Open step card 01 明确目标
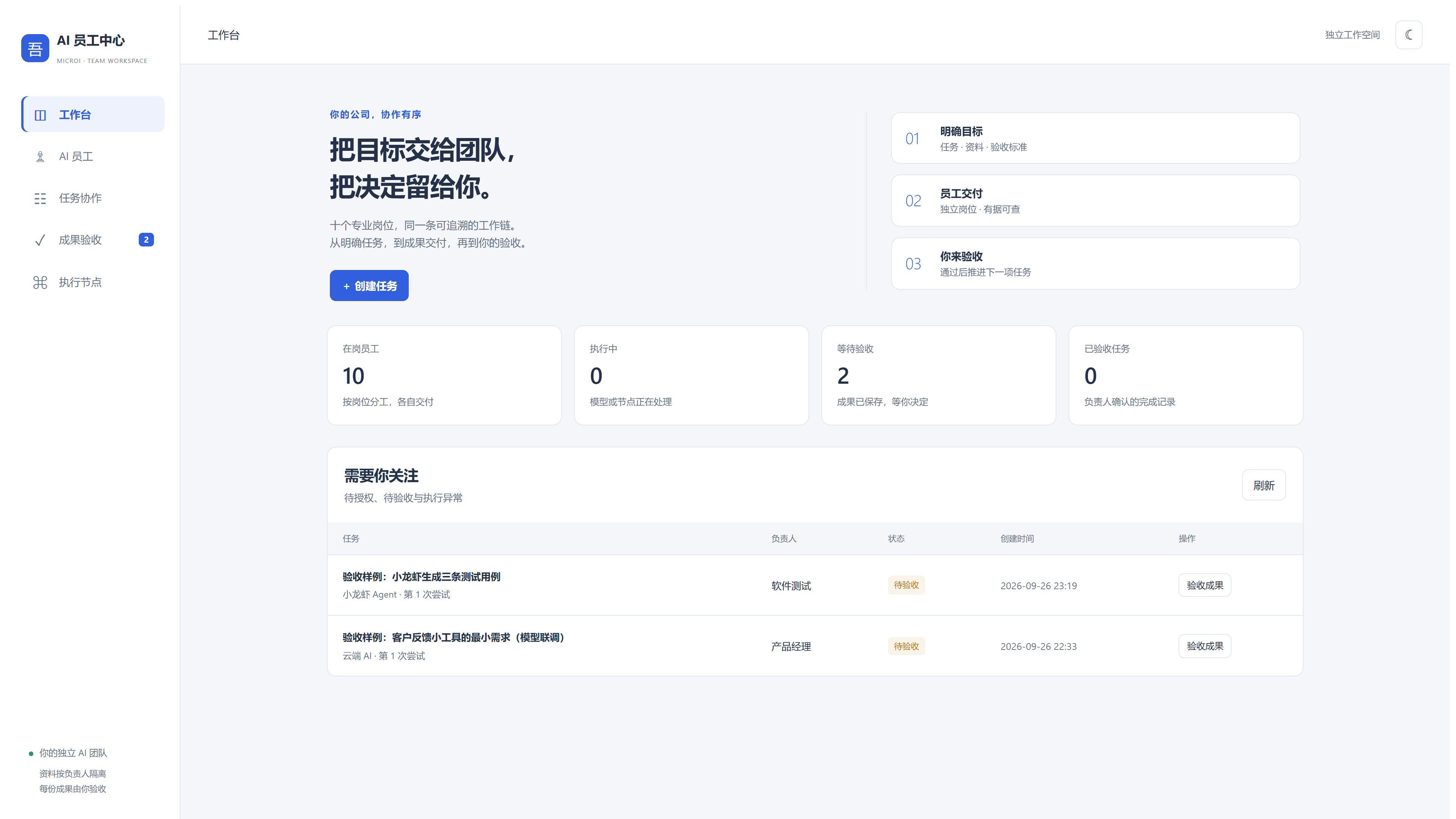 [1095, 138]
